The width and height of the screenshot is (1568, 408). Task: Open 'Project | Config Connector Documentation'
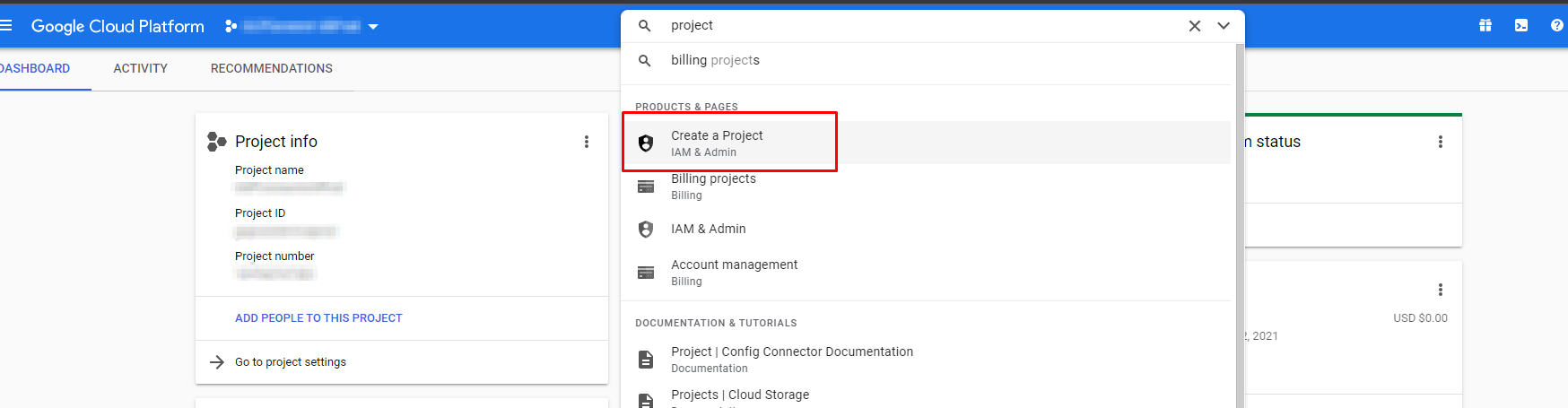(928, 359)
